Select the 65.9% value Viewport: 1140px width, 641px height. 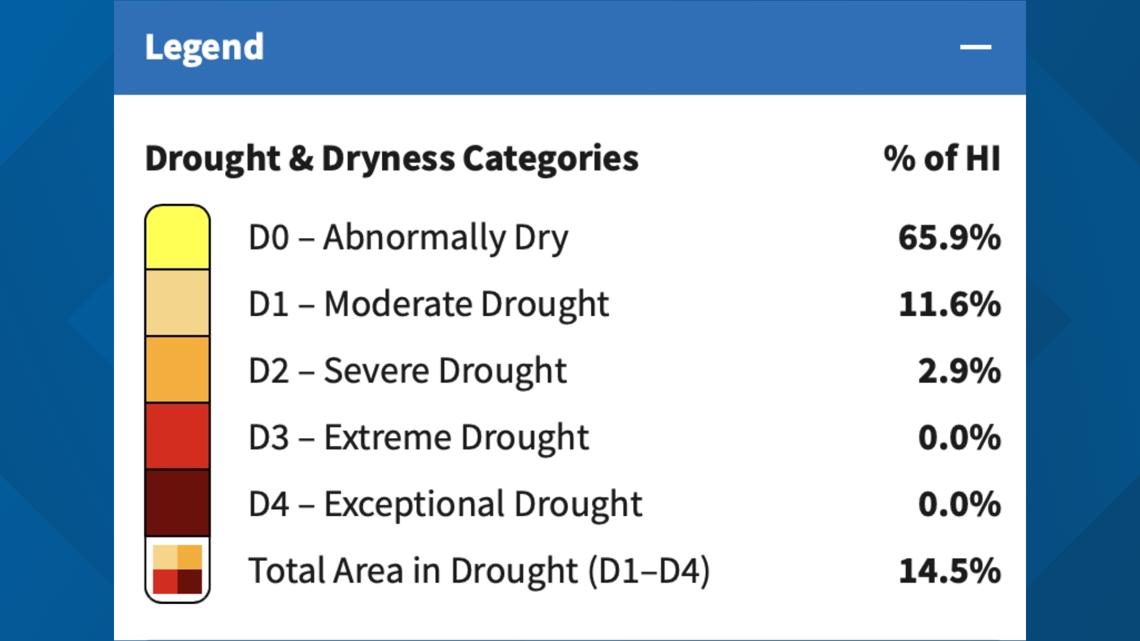(950, 238)
